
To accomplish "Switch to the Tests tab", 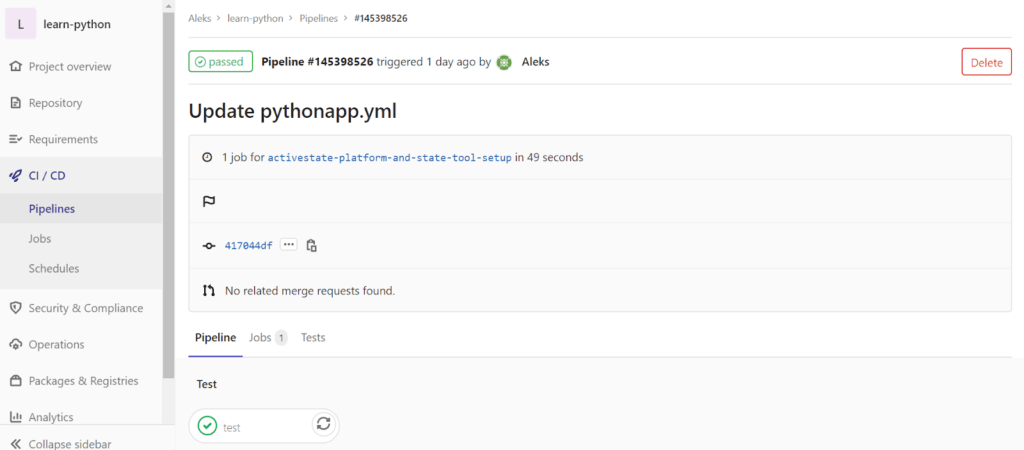I will click(313, 338).
